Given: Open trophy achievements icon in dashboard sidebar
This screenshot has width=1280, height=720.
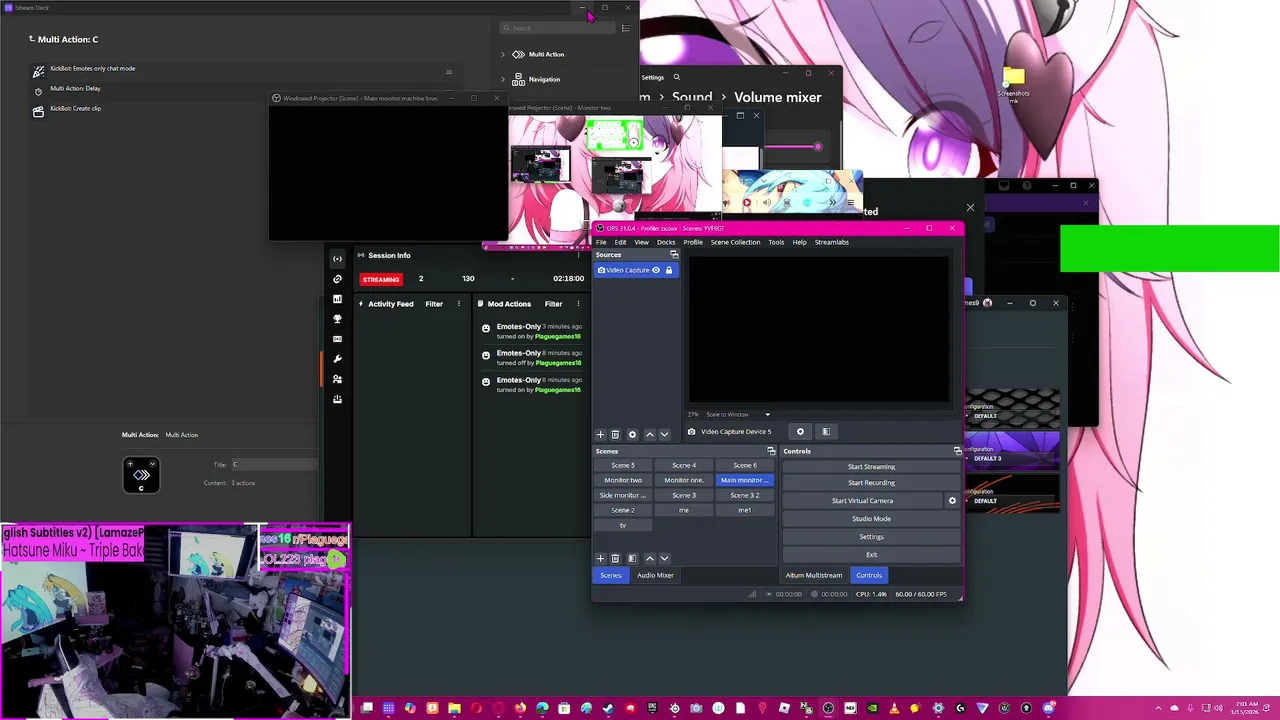Looking at the screenshot, I should coord(337,319).
